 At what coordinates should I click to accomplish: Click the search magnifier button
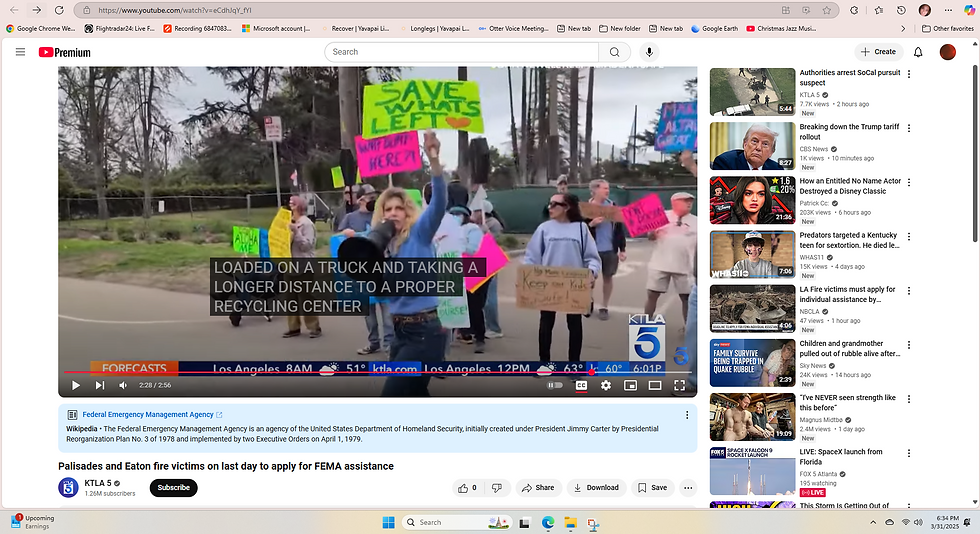(614, 52)
